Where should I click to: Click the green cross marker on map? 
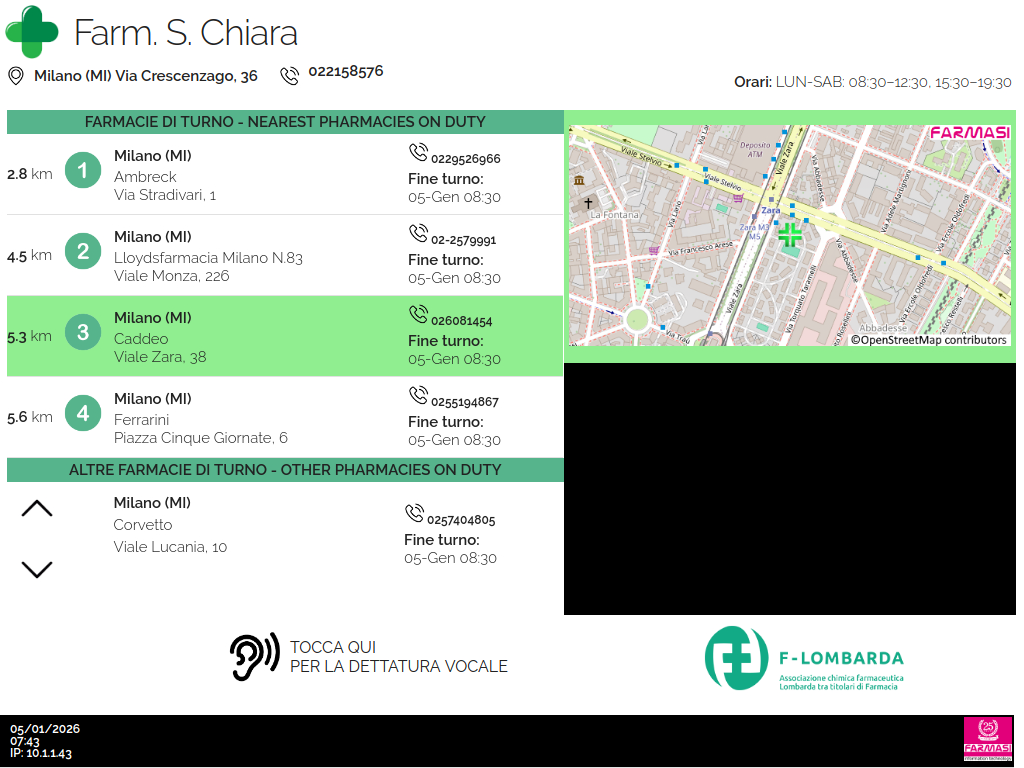tap(790, 235)
